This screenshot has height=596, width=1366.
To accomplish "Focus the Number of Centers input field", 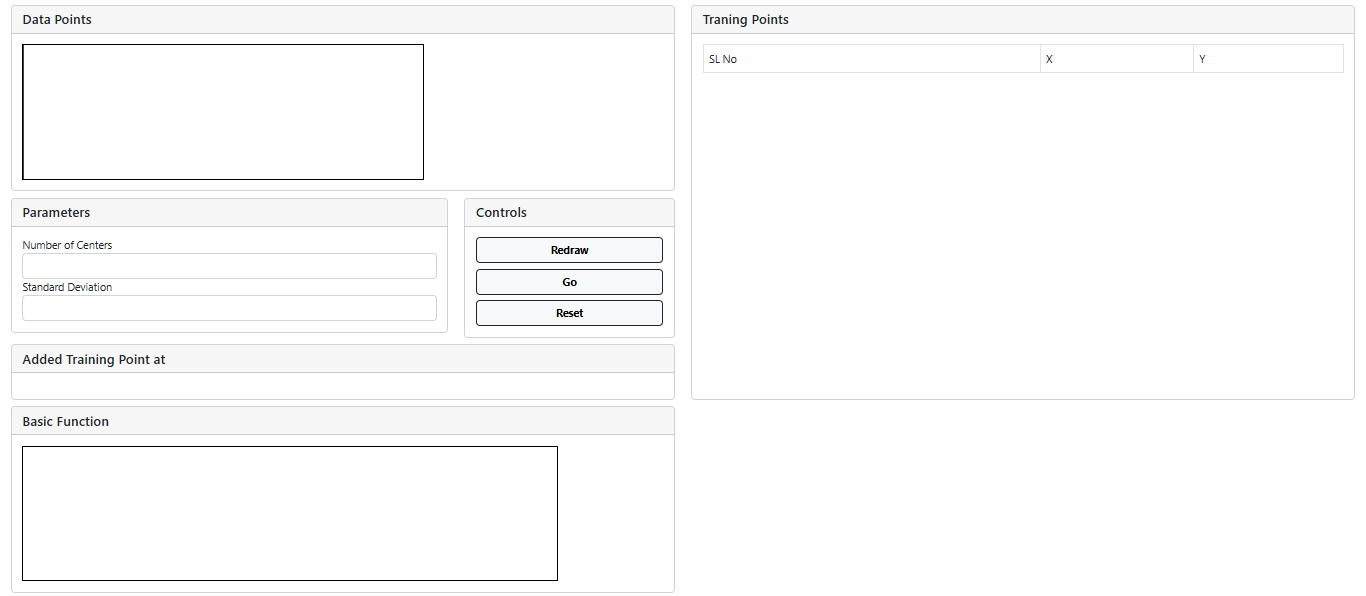I will click(x=229, y=266).
